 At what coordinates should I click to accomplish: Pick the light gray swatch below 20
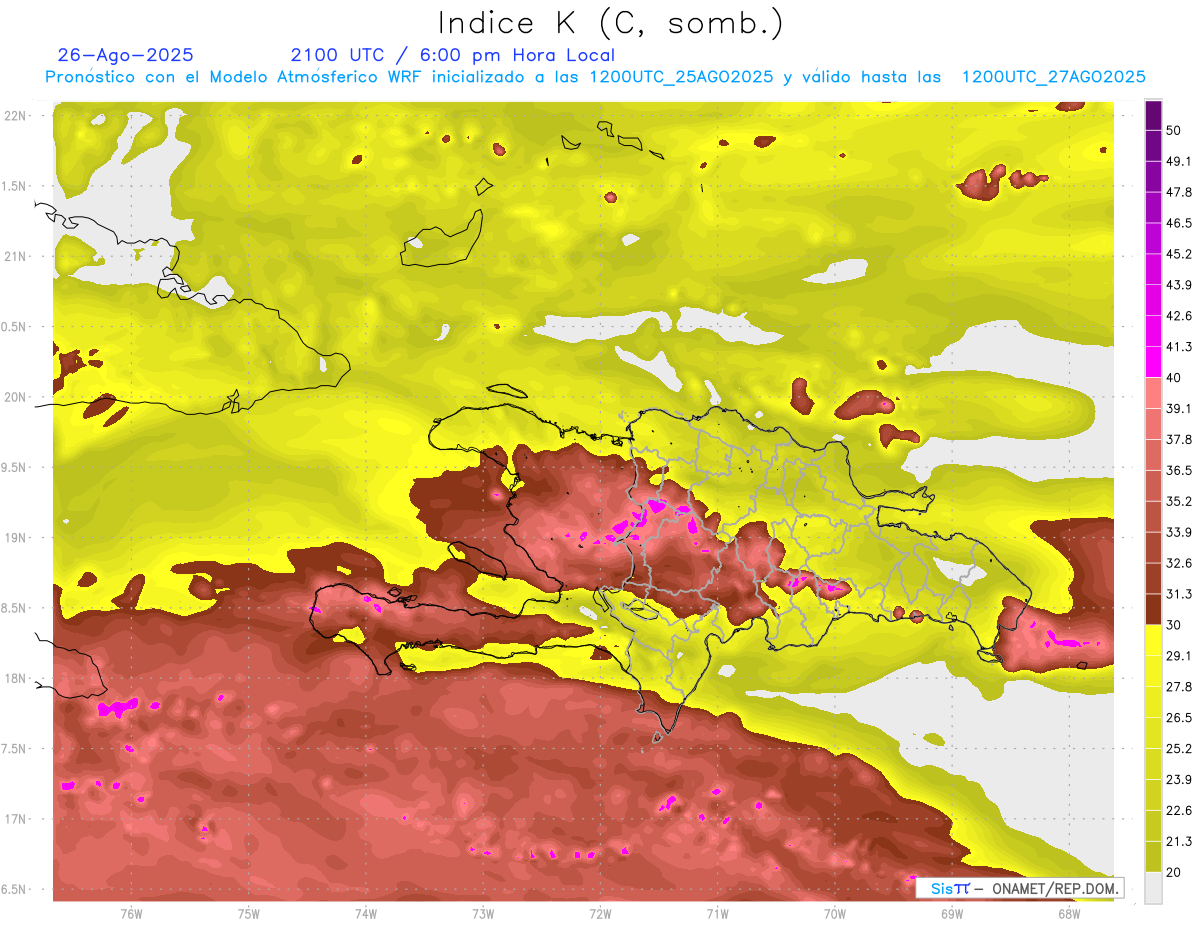[x=1153, y=889]
